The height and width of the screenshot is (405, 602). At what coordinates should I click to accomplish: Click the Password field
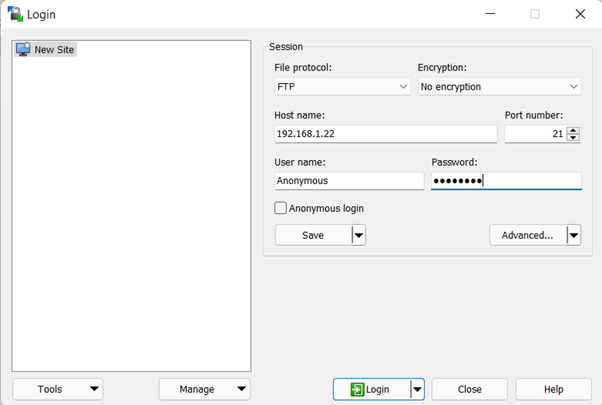506,181
